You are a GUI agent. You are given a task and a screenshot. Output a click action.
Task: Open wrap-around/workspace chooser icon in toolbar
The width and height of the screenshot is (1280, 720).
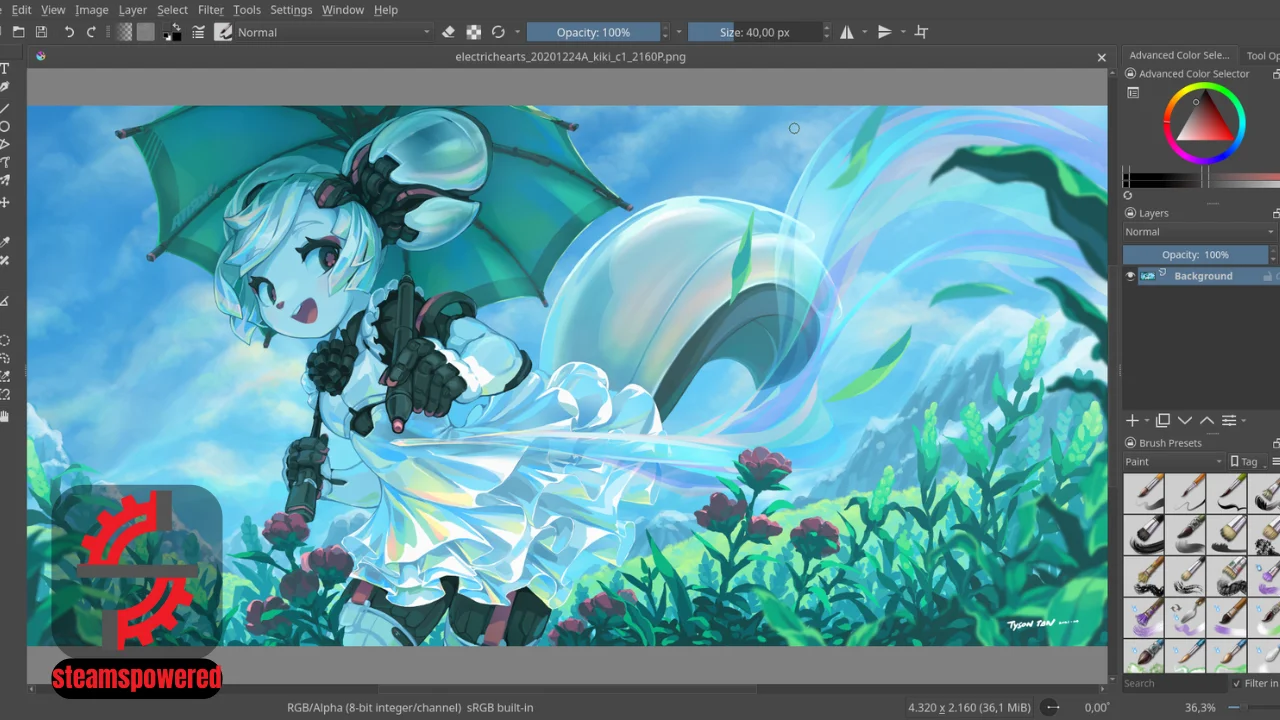(921, 32)
